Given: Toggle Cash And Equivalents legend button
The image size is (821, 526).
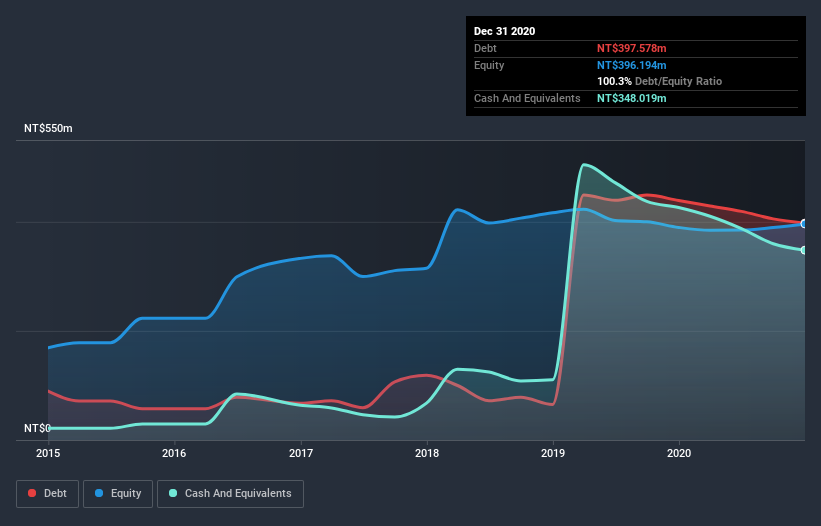Looking at the screenshot, I should coord(230,494).
